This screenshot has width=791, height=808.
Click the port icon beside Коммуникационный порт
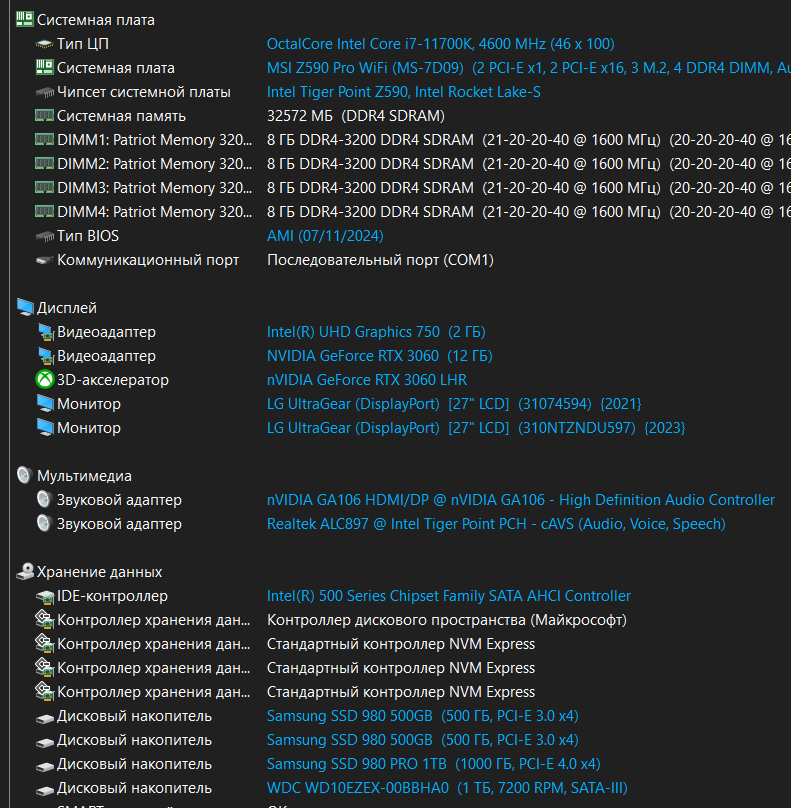coord(44,260)
